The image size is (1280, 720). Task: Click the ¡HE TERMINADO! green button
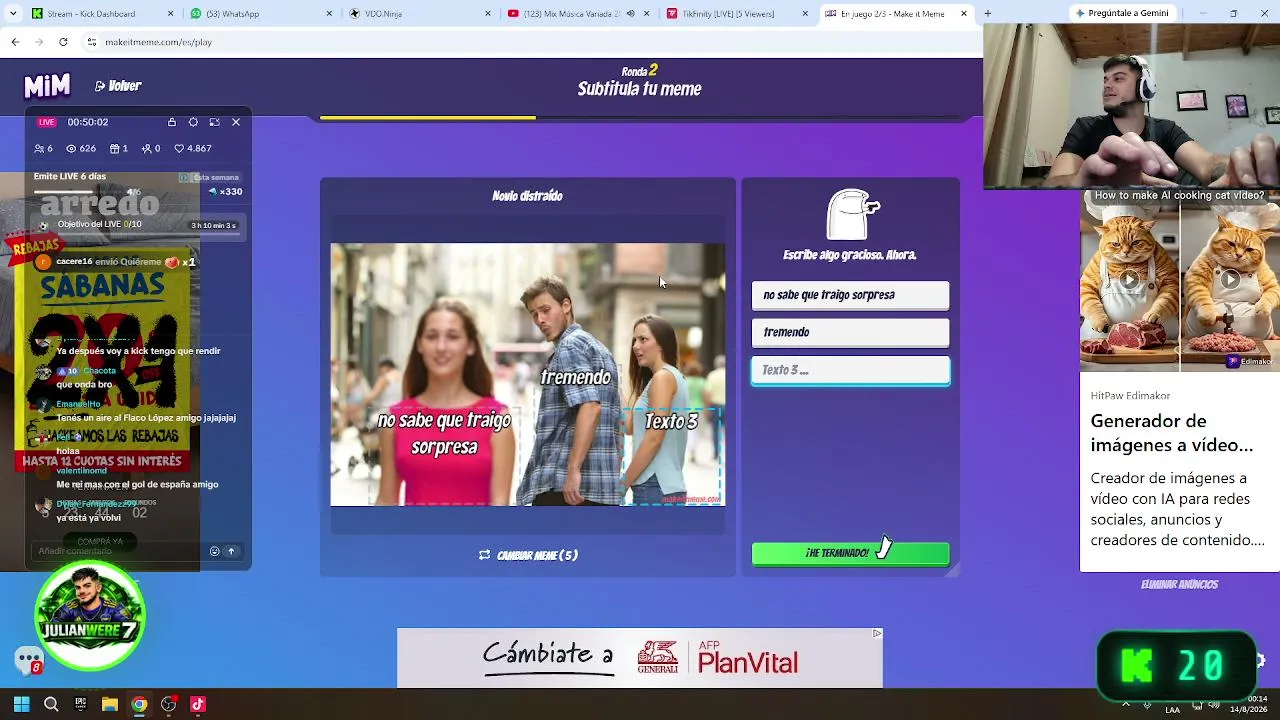point(850,553)
